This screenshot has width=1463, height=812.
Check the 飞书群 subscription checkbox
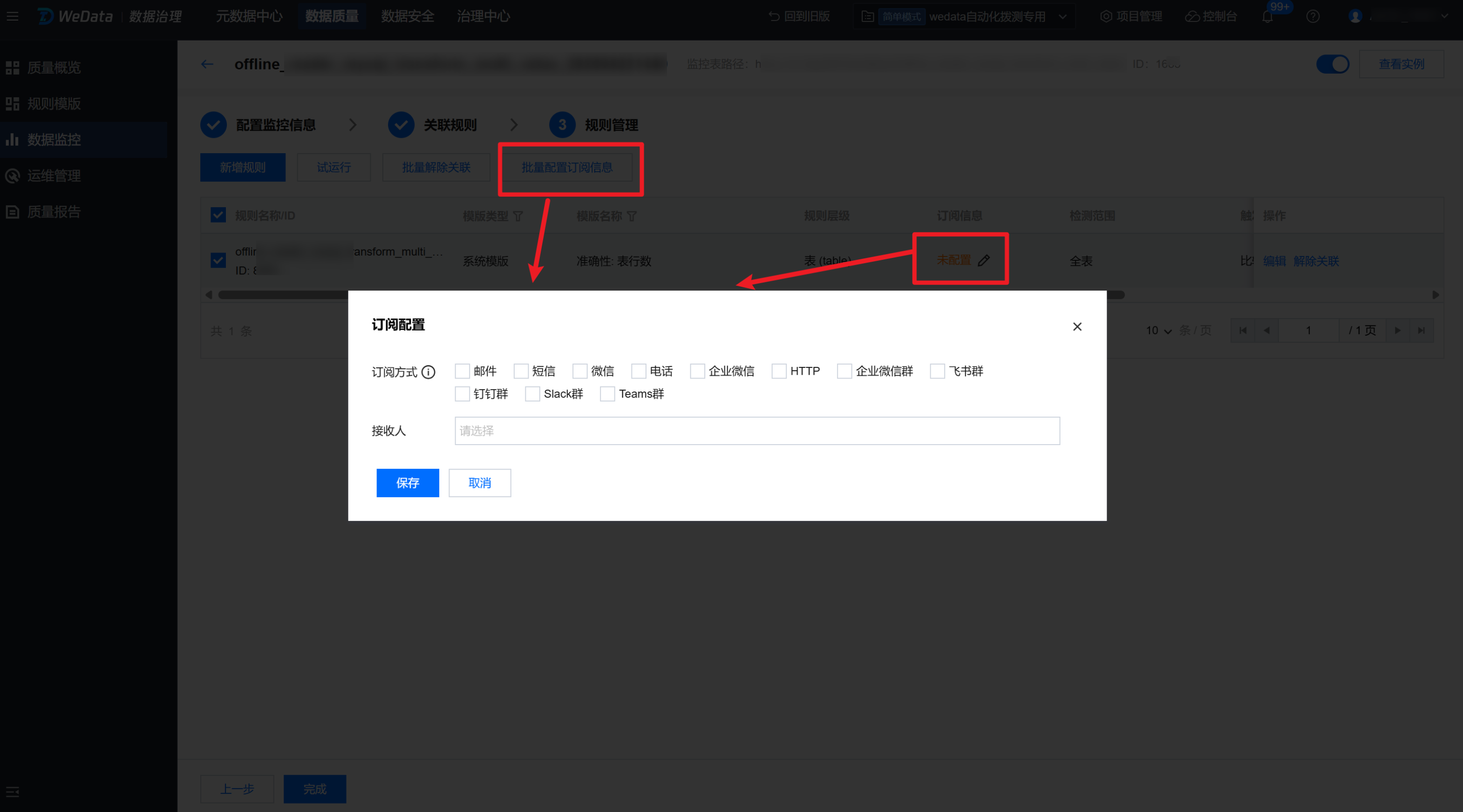point(938,371)
